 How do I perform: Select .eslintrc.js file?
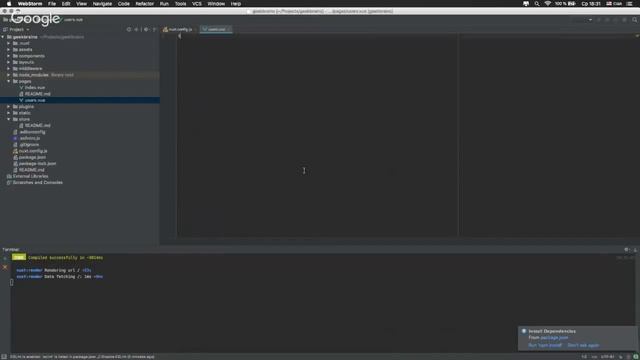pos(30,138)
